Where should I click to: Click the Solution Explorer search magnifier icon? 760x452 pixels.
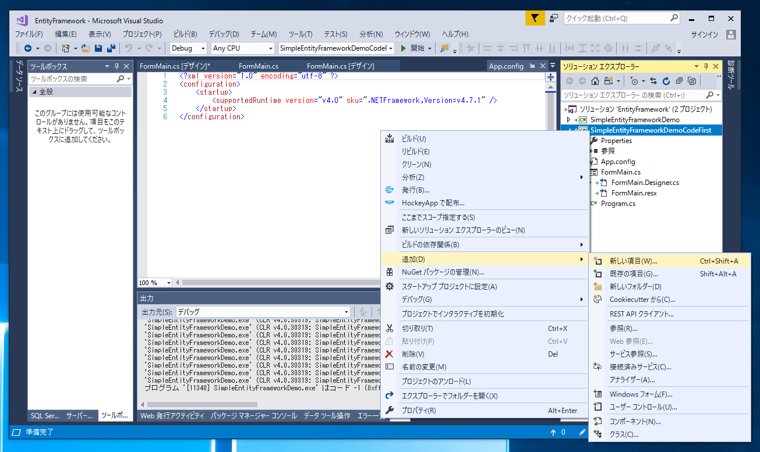710,95
